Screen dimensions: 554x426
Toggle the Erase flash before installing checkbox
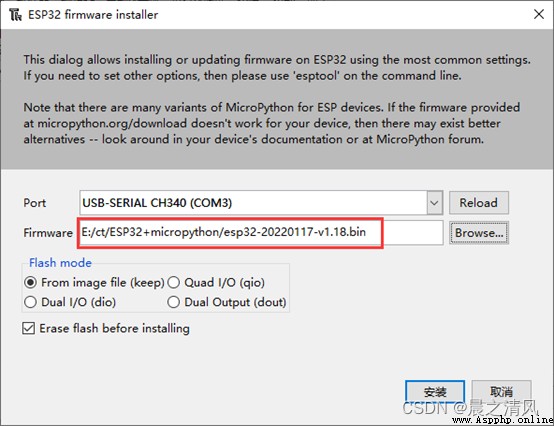click(x=29, y=328)
